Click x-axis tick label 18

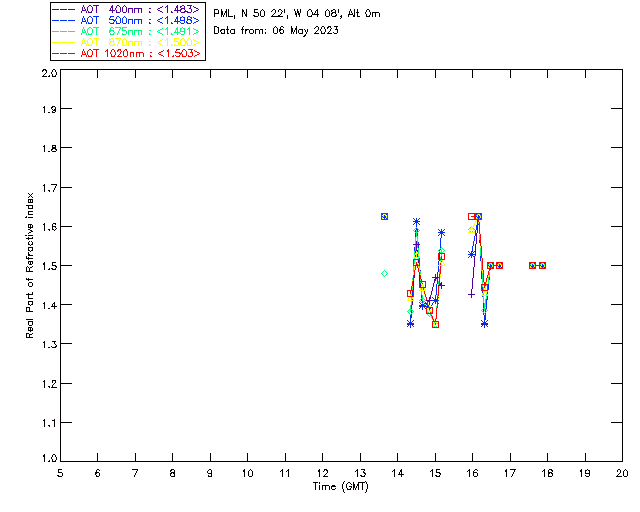point(547,473)
